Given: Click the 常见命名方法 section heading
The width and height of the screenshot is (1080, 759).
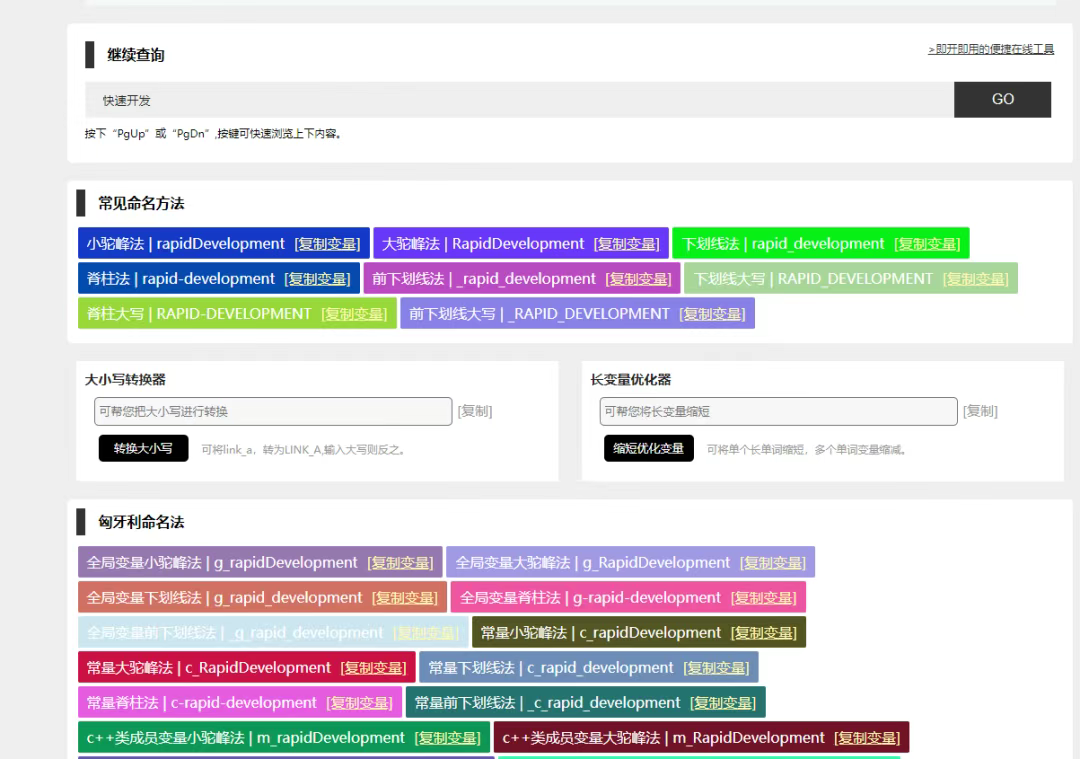Looking at the screenshot, I should [x=141, y=203].
